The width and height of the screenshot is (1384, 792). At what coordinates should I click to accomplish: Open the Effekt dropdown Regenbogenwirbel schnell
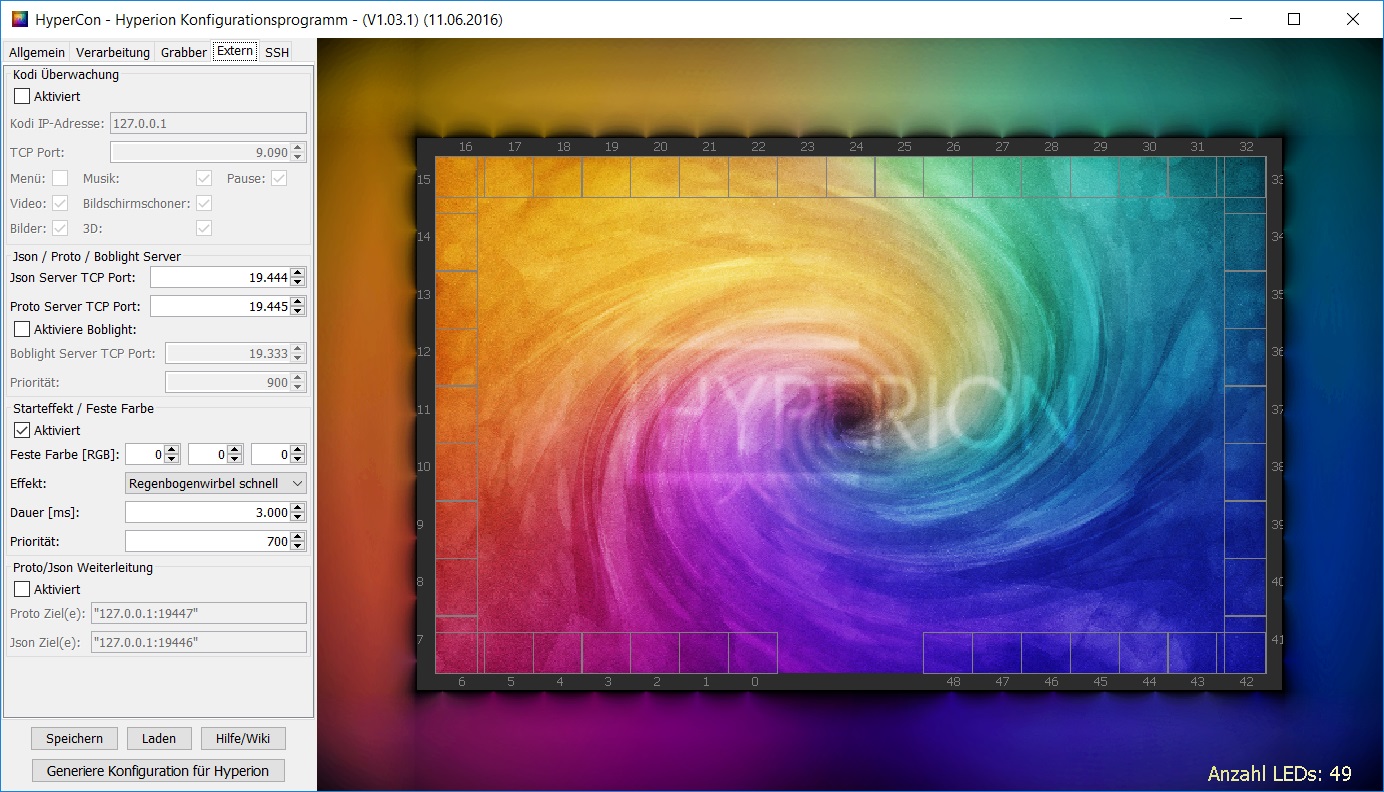click(215, 483)
